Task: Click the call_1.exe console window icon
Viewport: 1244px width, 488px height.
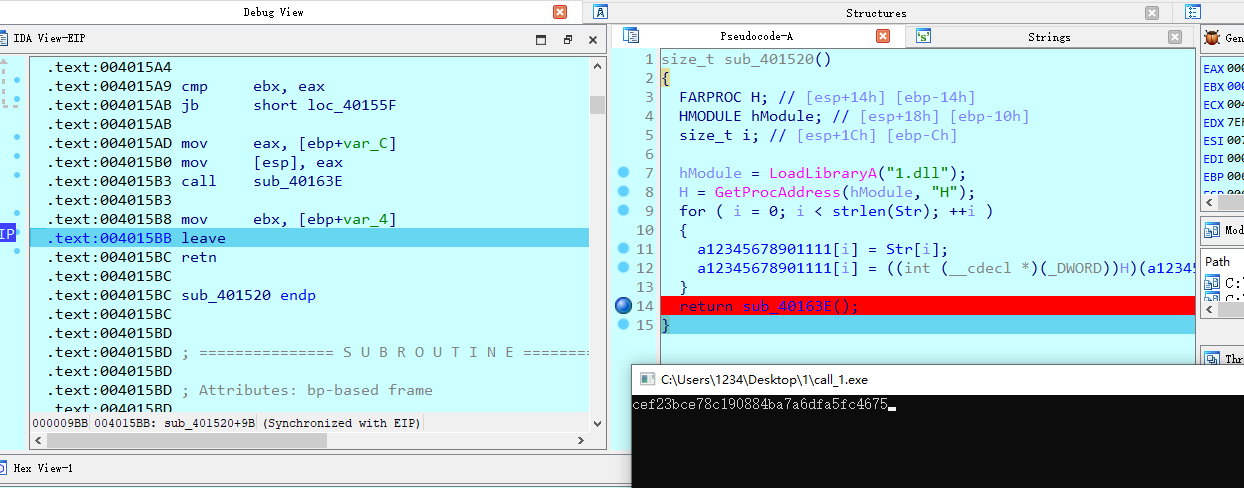Action: click(x=646, y=380)
